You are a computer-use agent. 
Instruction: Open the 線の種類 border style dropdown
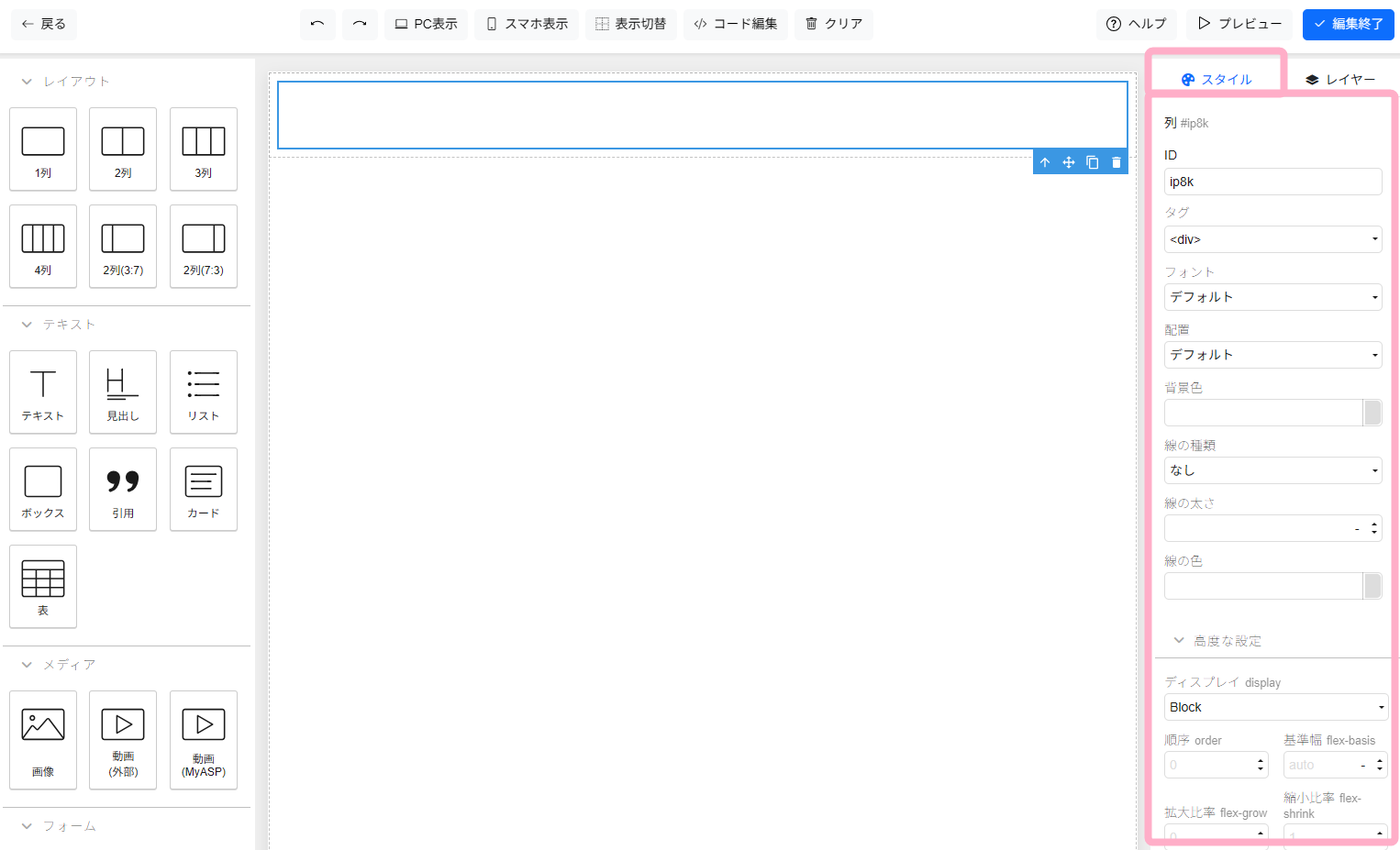(x=1272, y=470)
